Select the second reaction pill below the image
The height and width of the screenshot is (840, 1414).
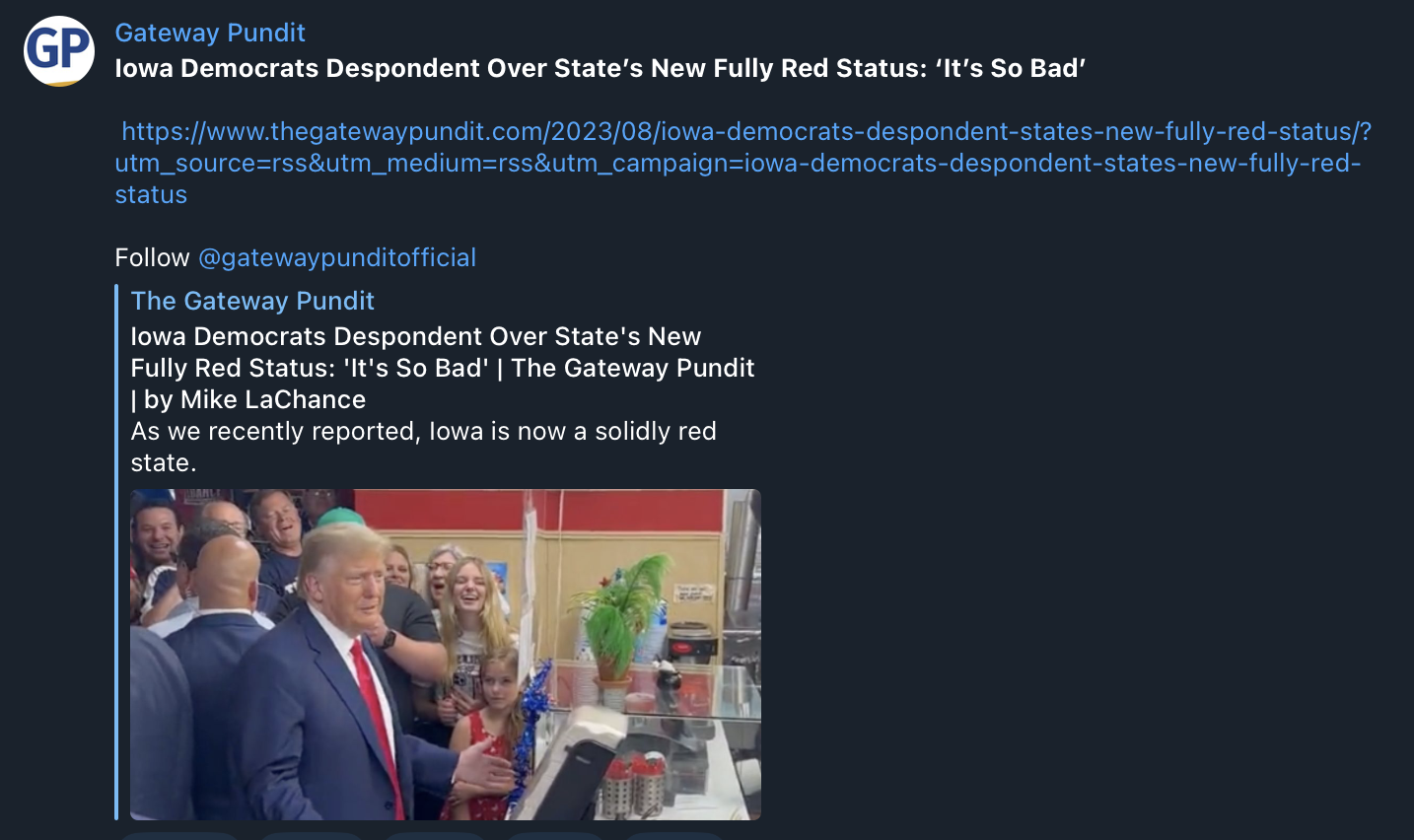pyautogui.click(x=312, y=836)
